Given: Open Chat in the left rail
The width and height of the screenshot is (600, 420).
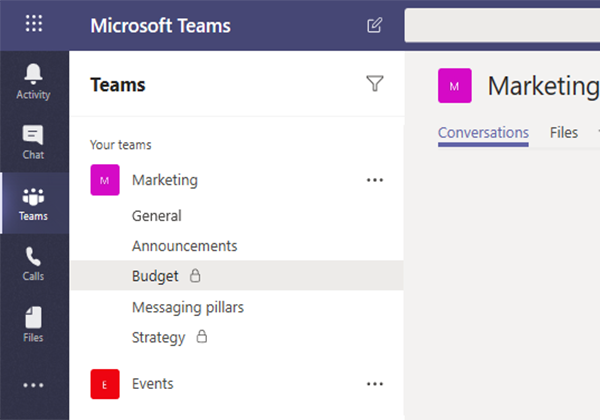Looking at the screenshot, I should [33, 142].
